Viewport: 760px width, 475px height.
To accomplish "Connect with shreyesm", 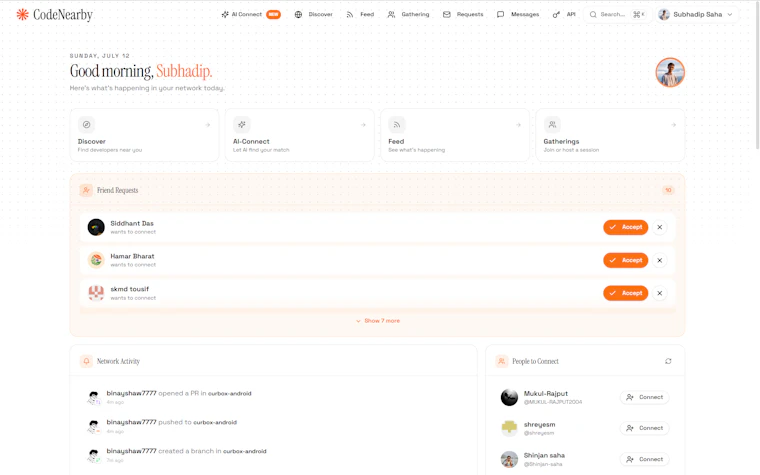I will click(644, 428).
